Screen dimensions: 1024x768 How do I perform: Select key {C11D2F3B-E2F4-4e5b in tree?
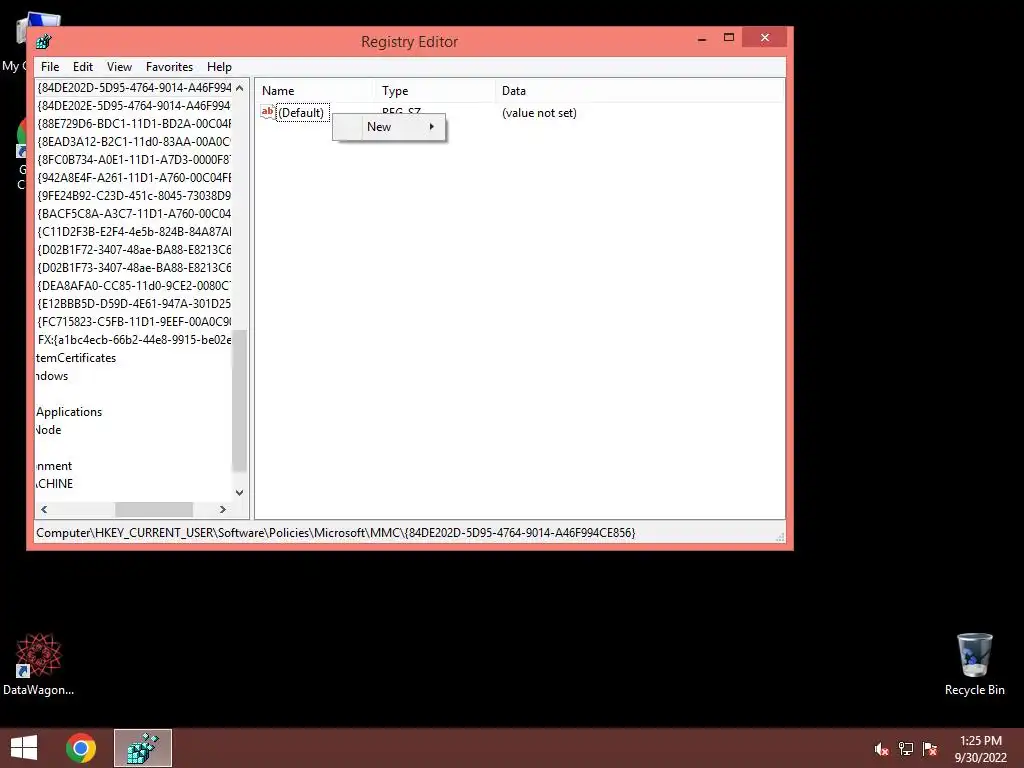pos(134,232)
